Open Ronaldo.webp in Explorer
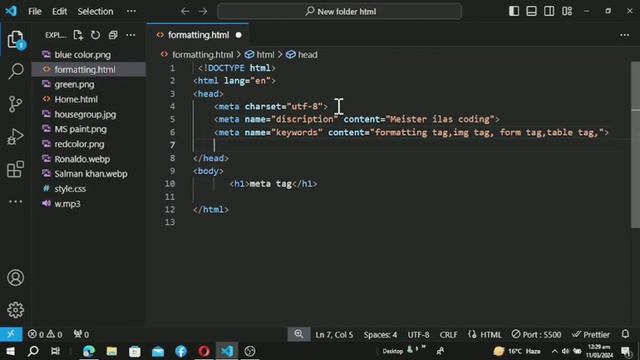640x360 pixels. pyautogui.click(x=89, y=159)
